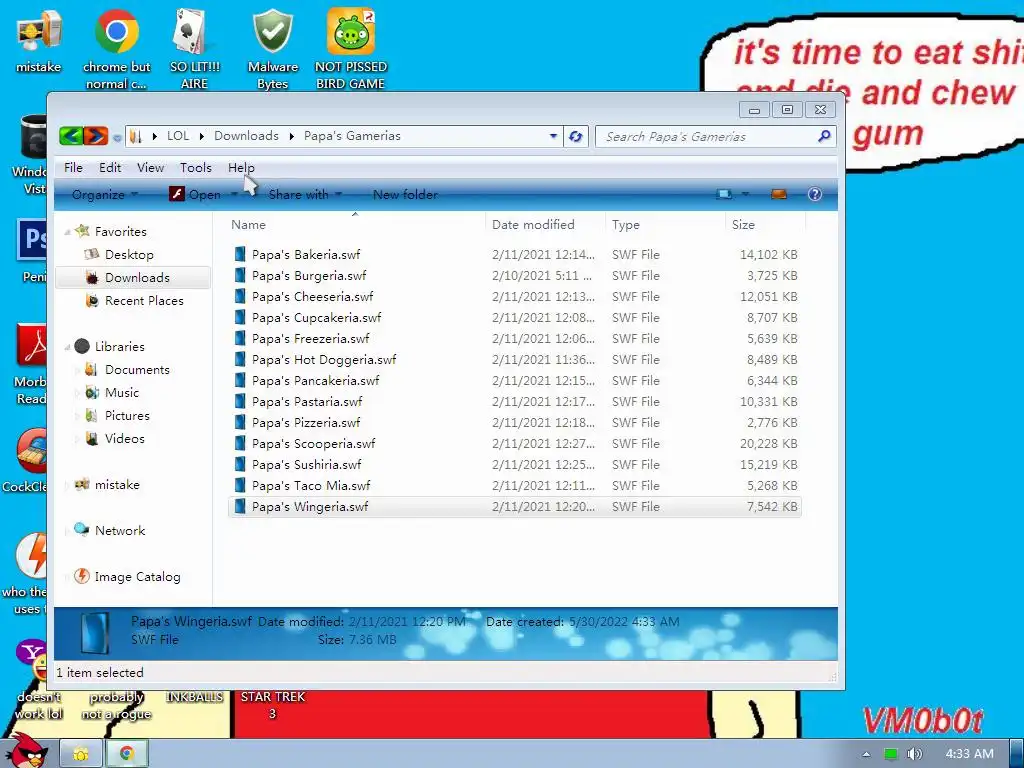Screen dimensions: 1024x768
Task: Sort by the Size column header
Action: click(743, 225)
